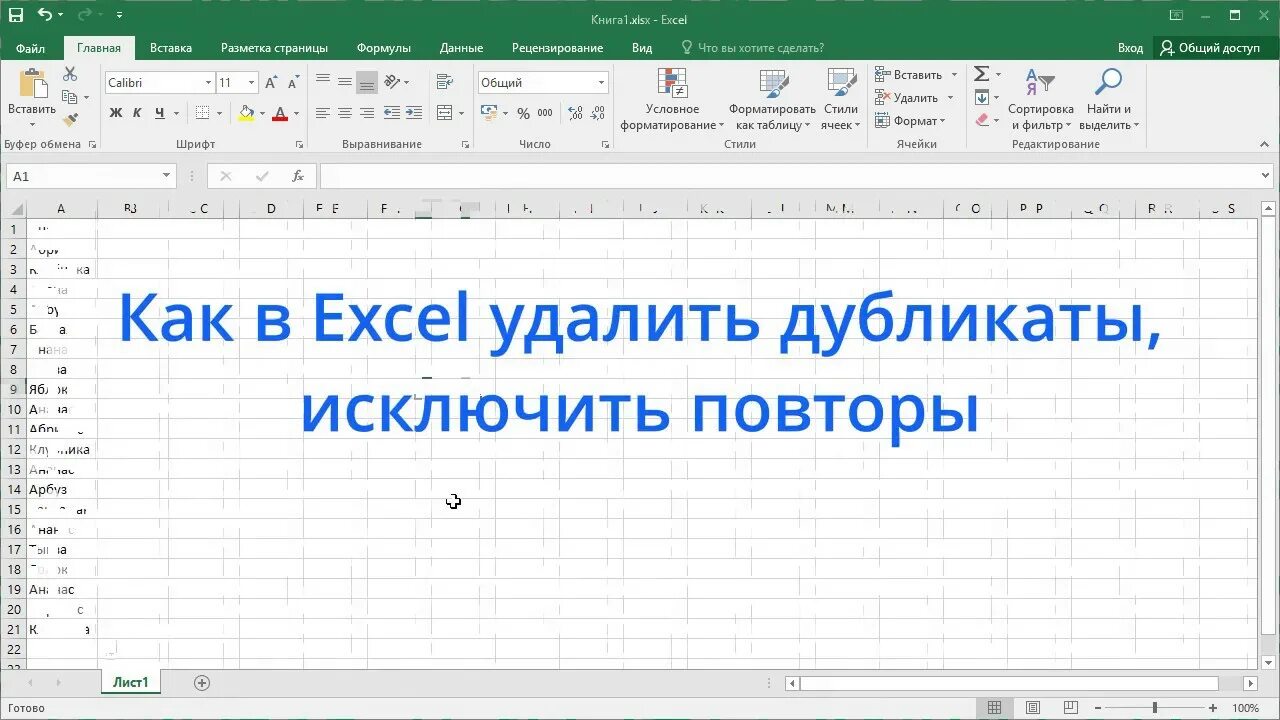Click the increase decimal icon
The height and width of the screenshot is (720, 1280).
(x=575, y=113)
